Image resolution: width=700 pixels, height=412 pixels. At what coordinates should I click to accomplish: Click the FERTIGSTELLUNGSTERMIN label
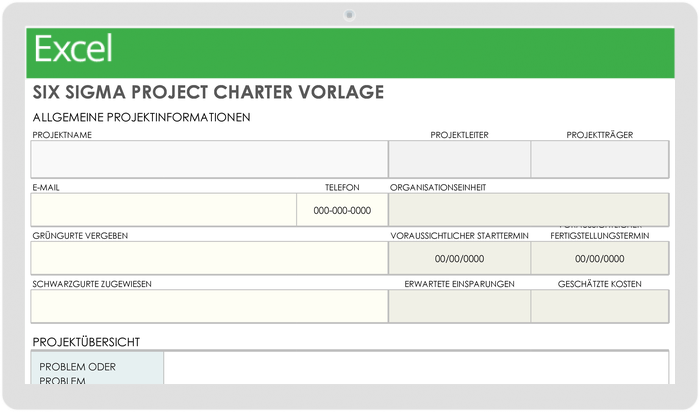click(600, 236)
